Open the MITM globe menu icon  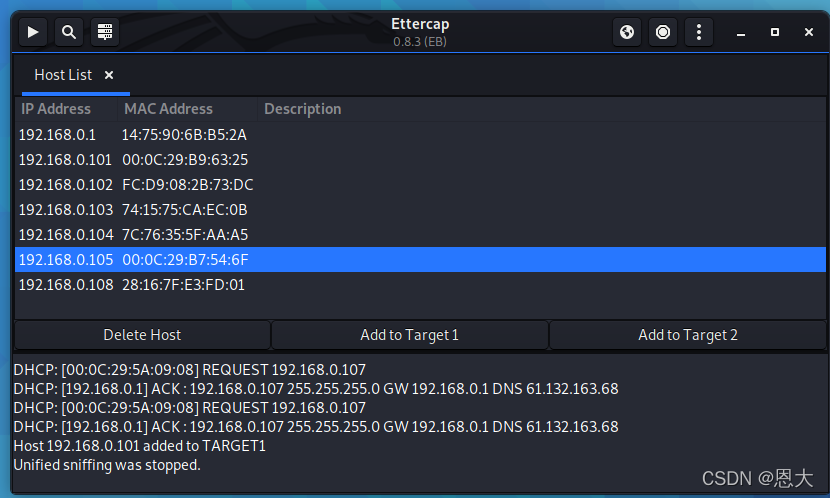(x=627, y=32)
